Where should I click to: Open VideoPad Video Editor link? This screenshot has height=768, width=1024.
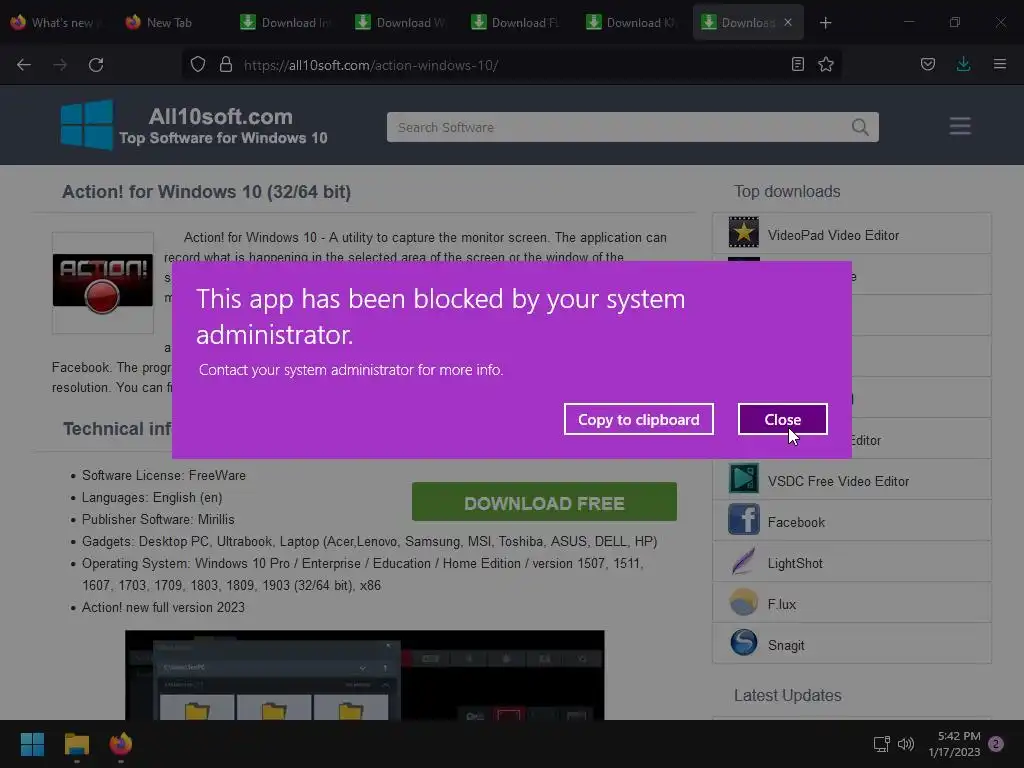[x=833, y=235]
